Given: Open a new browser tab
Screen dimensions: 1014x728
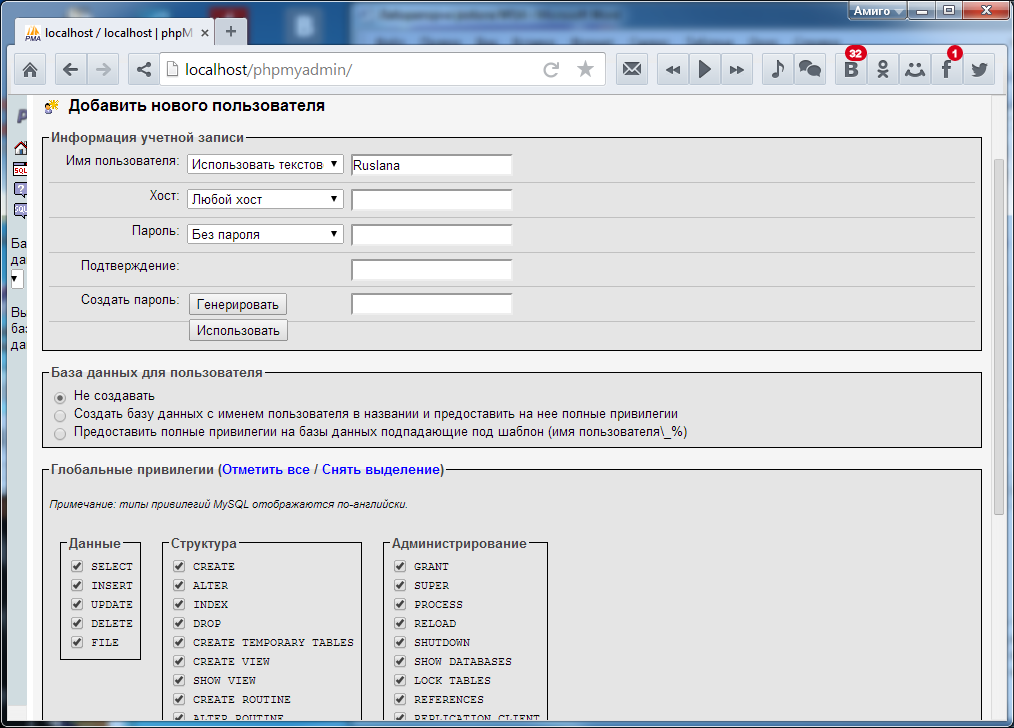Looking at the screenshot, I should (231, 32).
